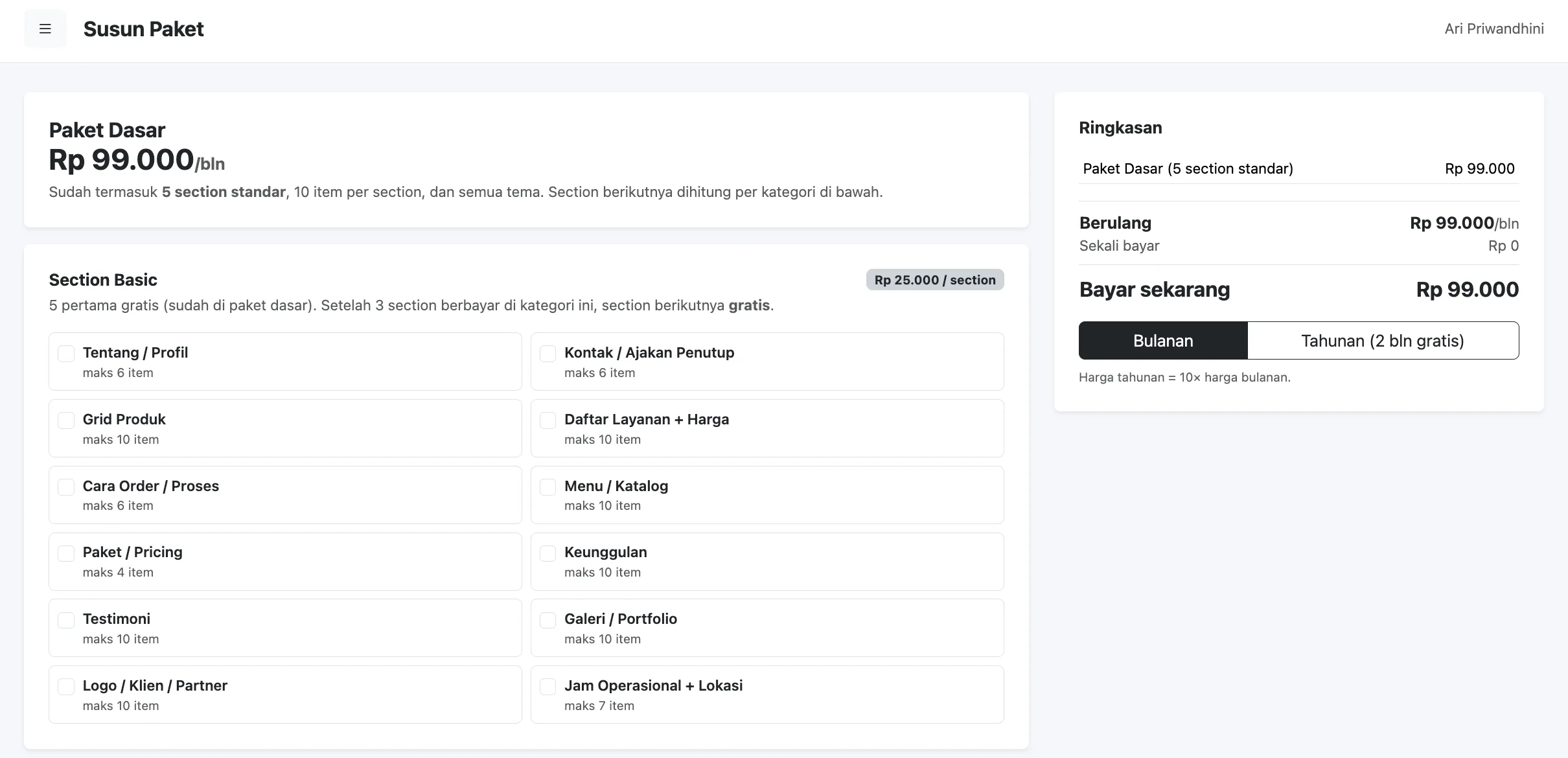Toggle the Testimoni section checkbox

66,619
